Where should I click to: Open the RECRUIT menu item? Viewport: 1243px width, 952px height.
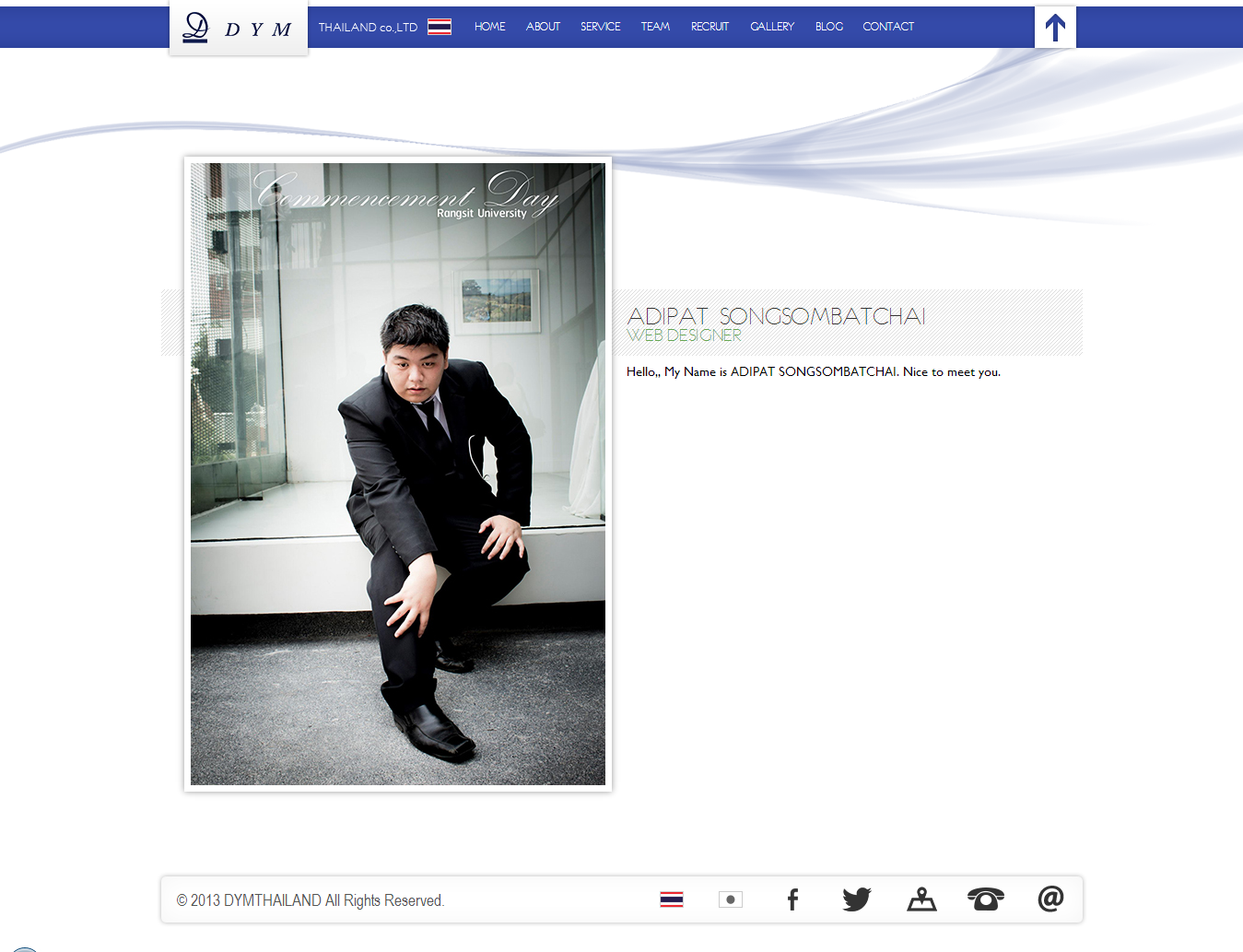click(709, 27)
